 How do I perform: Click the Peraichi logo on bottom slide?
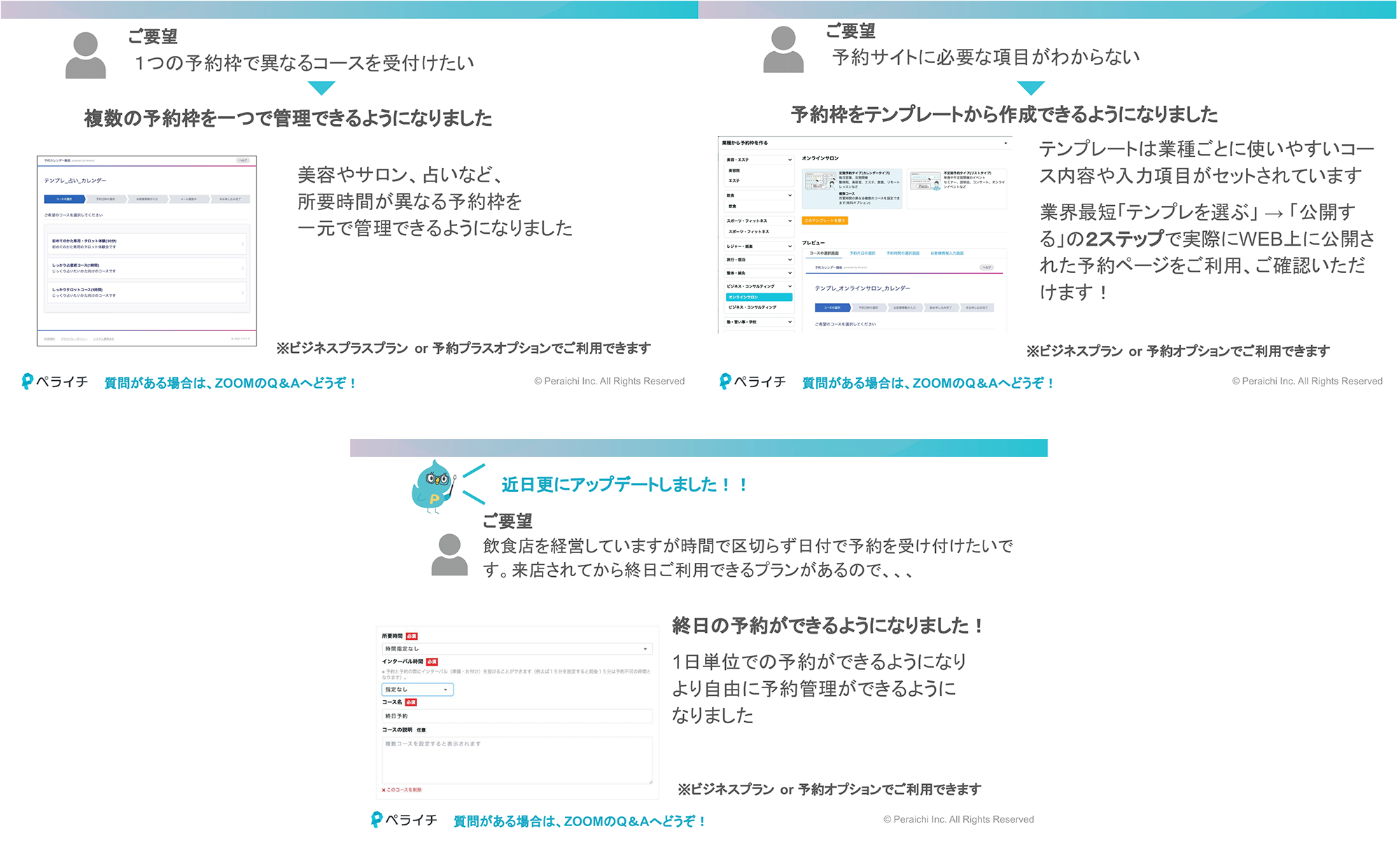405,820
